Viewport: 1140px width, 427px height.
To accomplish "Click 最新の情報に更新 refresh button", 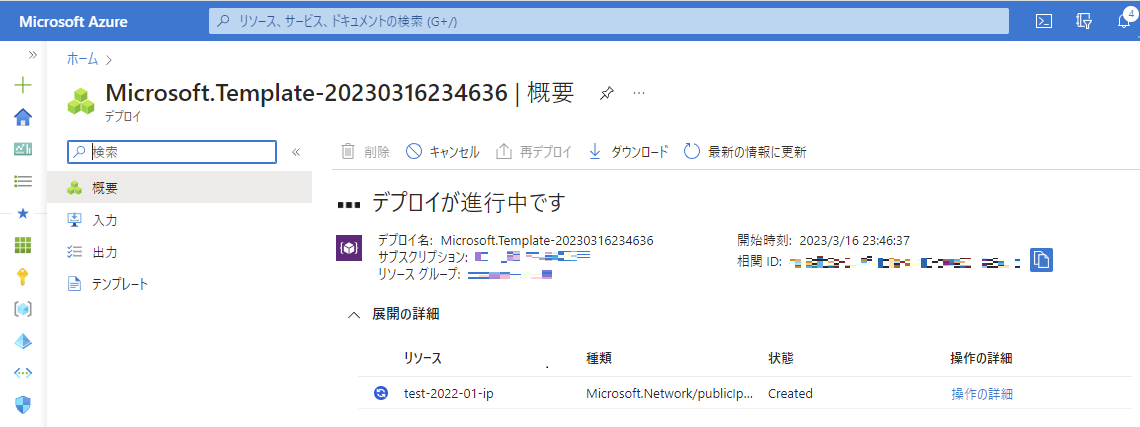I will click(745, 152).
